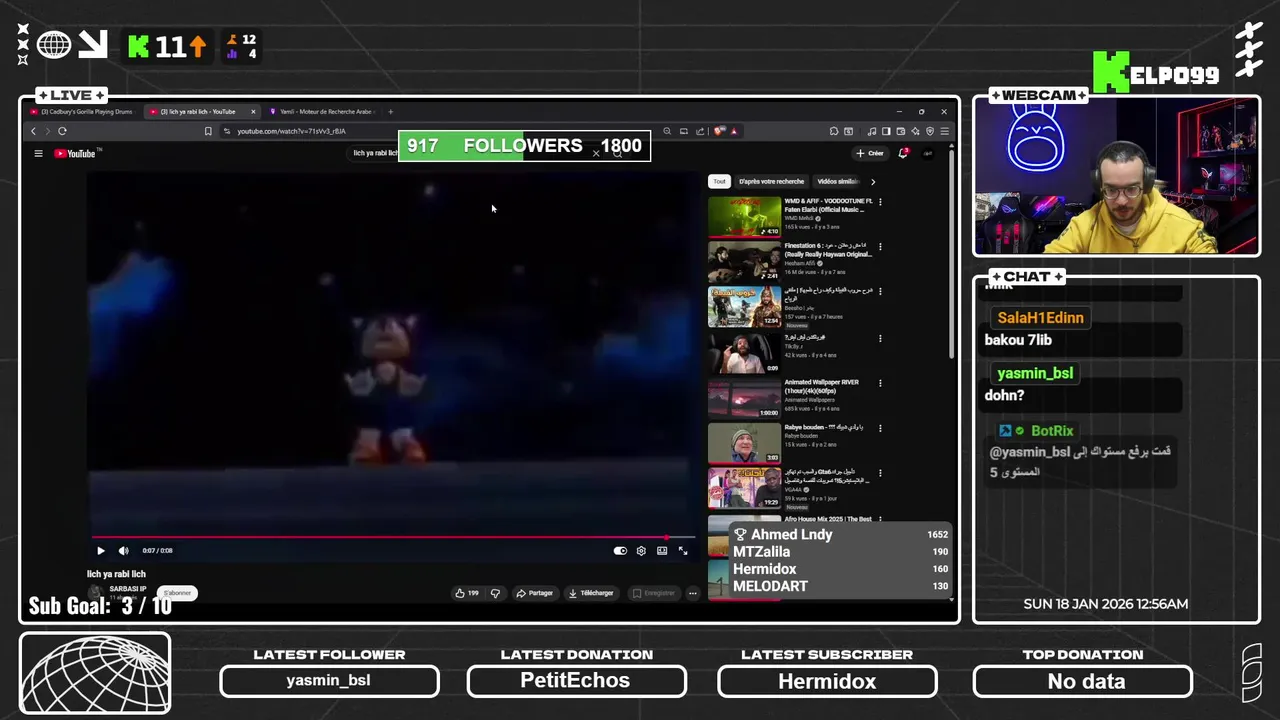Screen dimensions: 1280x720
Task: Seek on the red video progress bar
Action: 393,538
